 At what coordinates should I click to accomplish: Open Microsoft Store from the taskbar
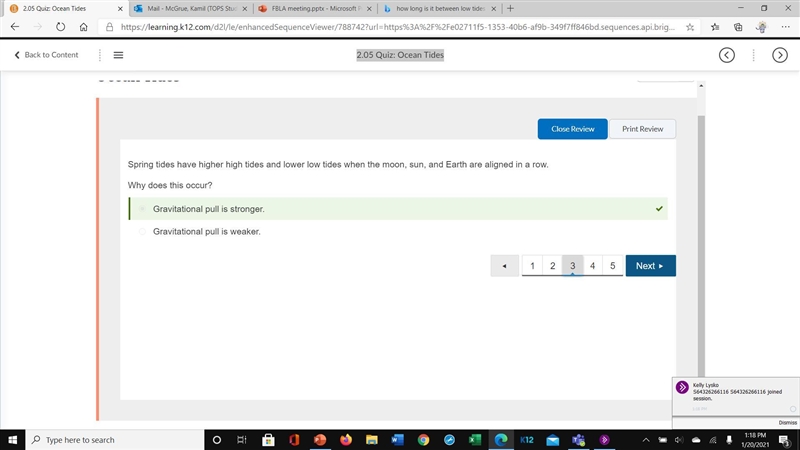pyautogui.click(x=268, y=440)
